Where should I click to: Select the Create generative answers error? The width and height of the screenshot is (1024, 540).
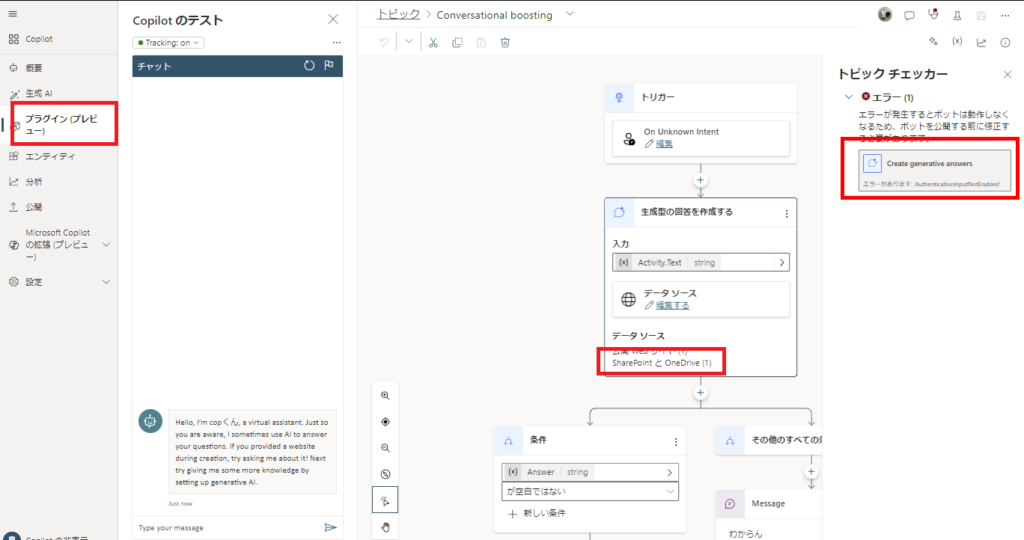click(x=935, y=170)
